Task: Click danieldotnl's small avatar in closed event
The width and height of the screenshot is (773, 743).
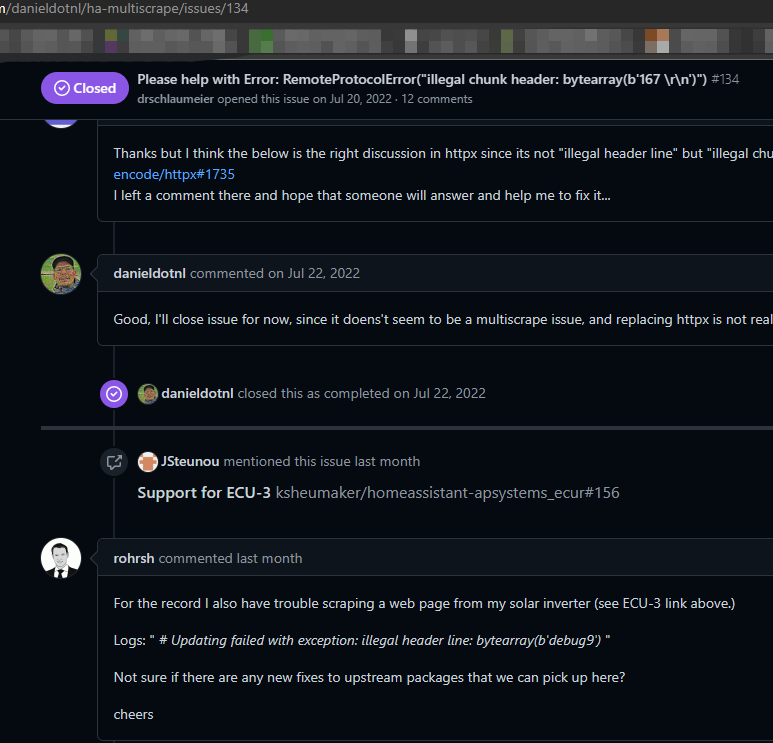Action: (x=148, y=393)
